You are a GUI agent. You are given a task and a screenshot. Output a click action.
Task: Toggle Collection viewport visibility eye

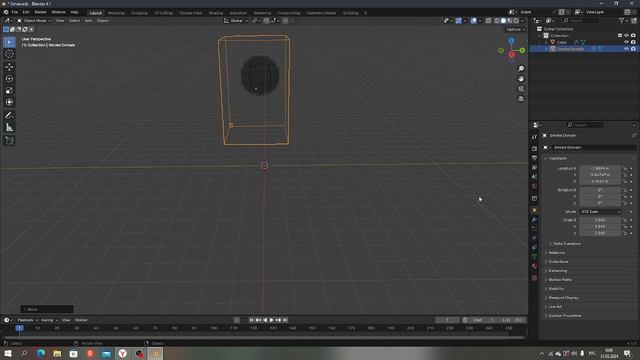point(626,36)
